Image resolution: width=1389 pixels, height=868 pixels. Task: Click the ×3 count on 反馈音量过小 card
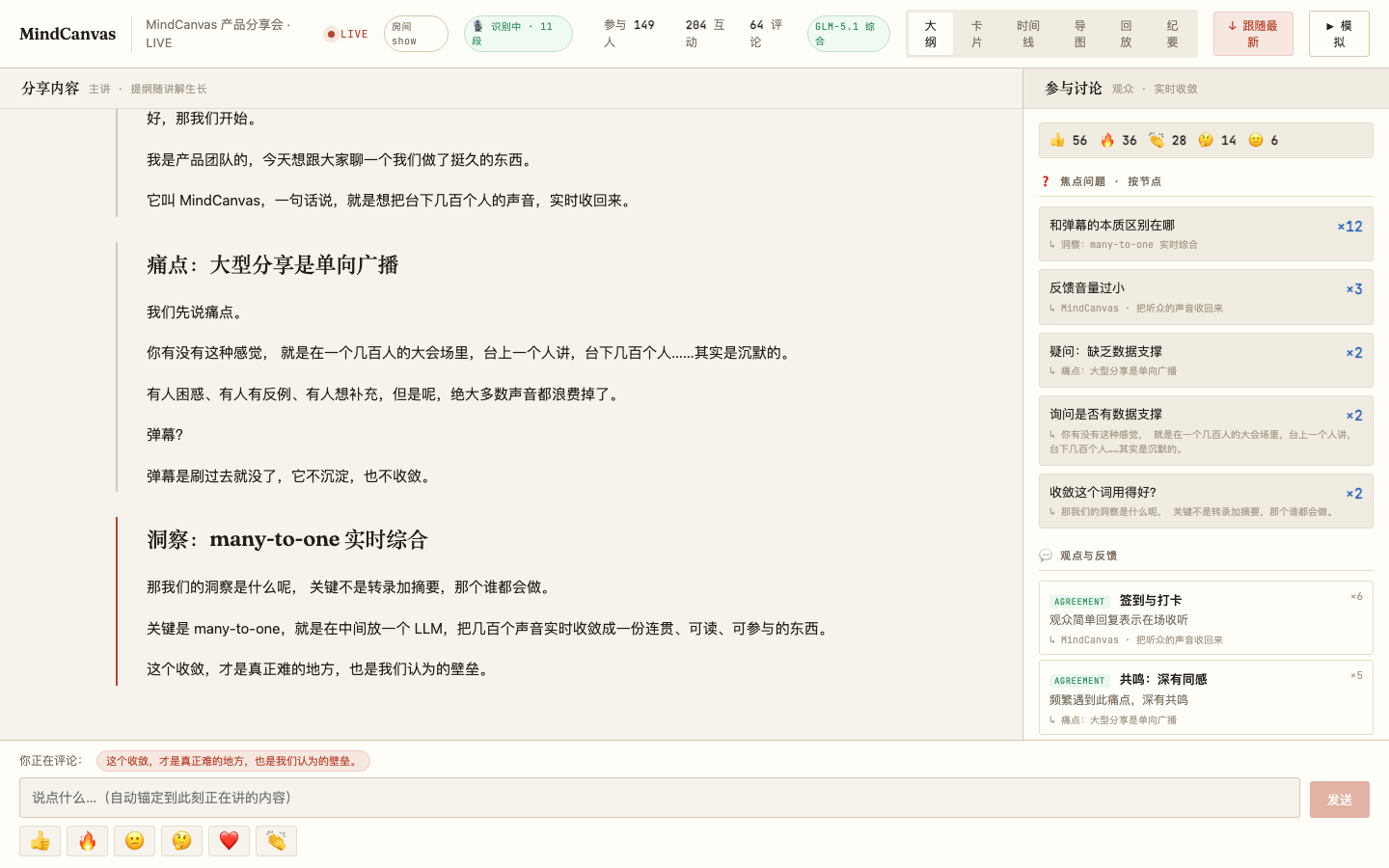pyautogui.click(x=1354, y=289)
